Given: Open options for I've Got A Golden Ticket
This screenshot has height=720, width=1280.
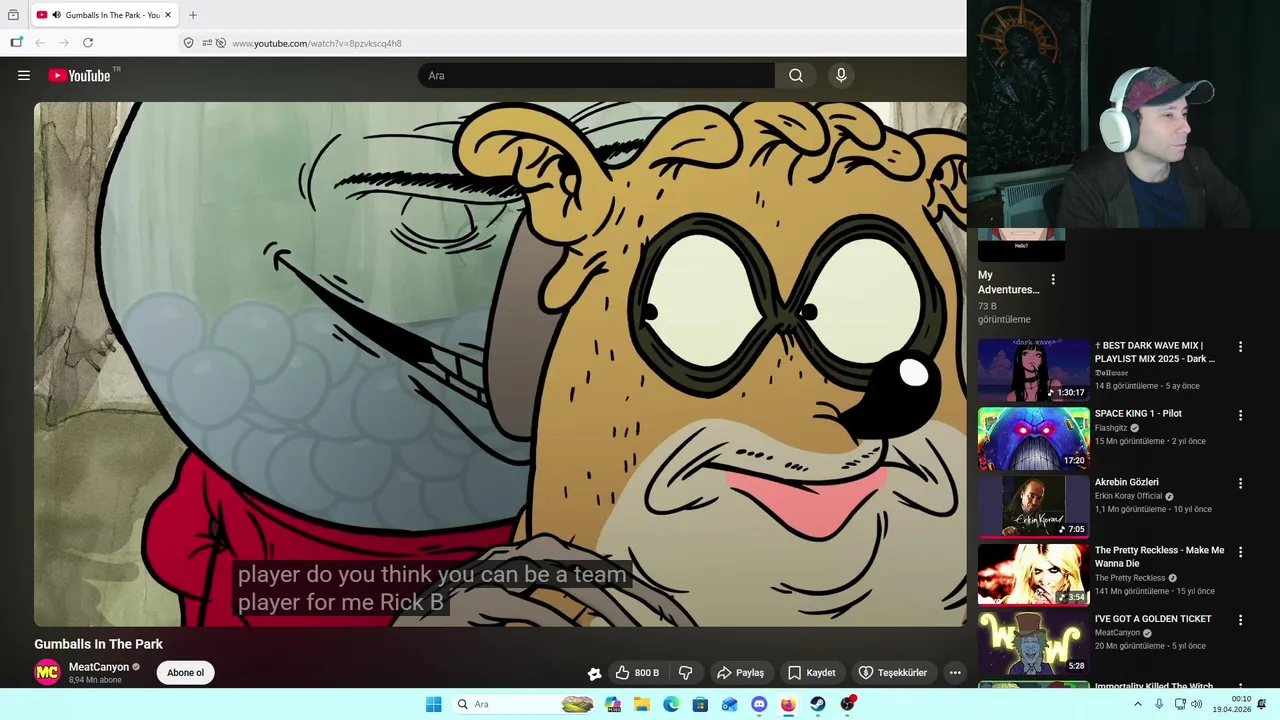Looking at the screenshot, I should click(x=1241, y=620).
